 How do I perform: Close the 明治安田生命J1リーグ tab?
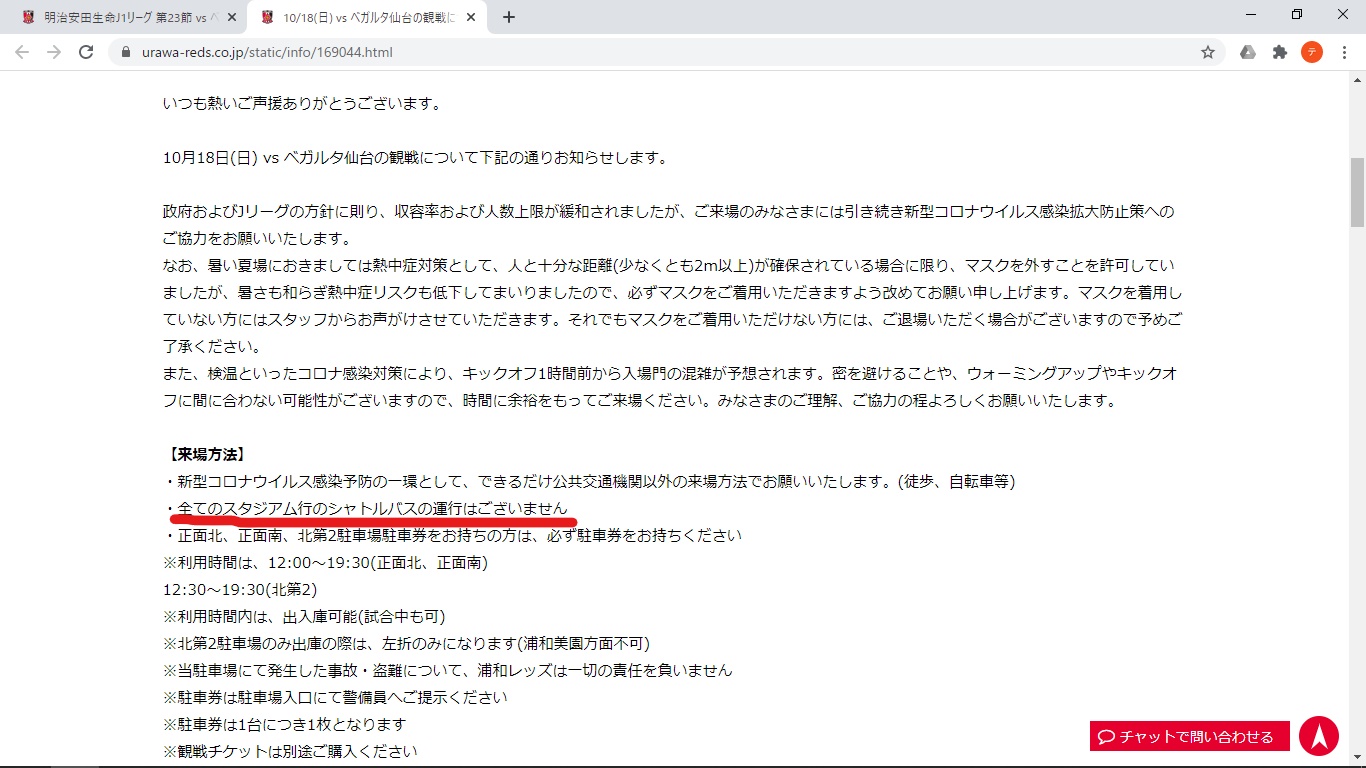(232, 17)
